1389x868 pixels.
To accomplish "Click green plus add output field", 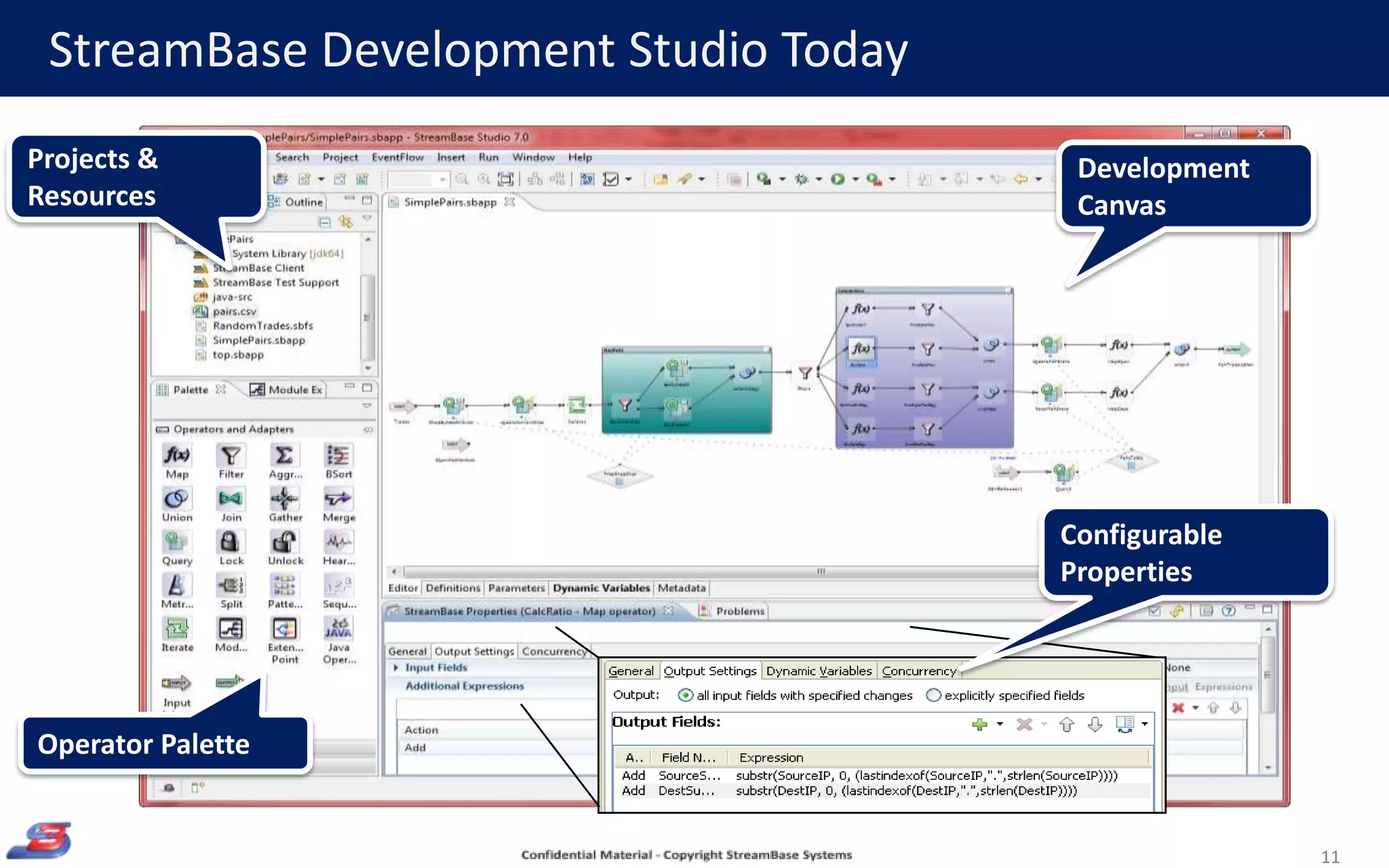I will tap(979, 724).
